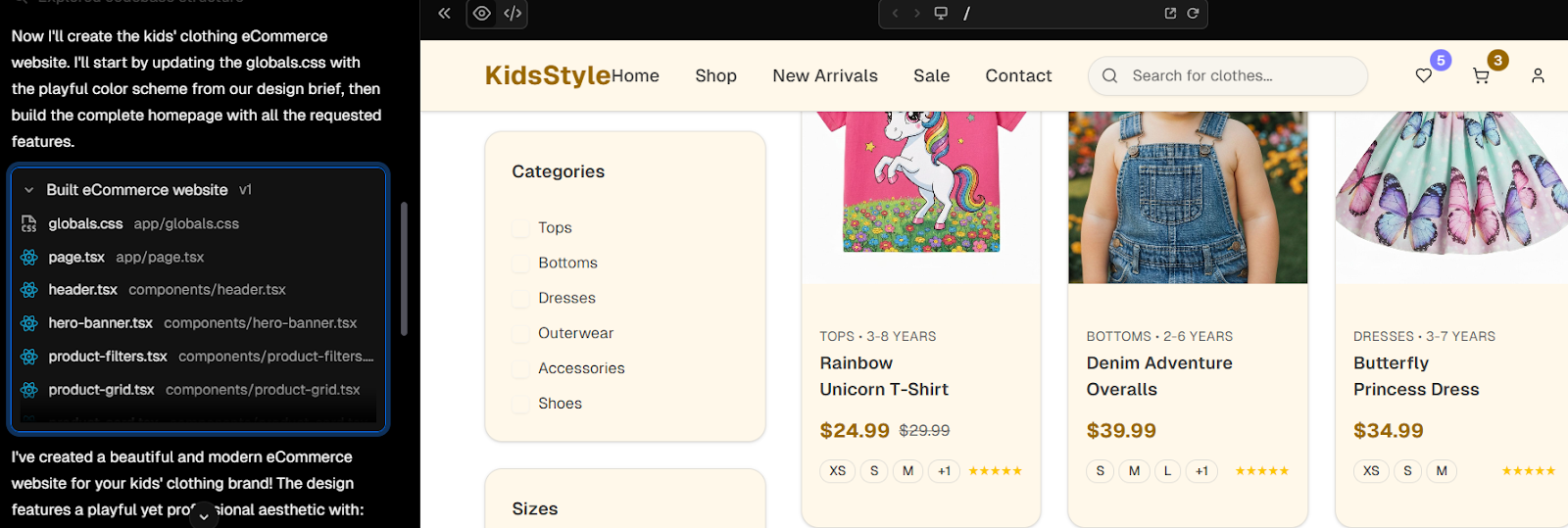Open the shopping cart icon
The image size is (1568, 528).
pos(1481,75)
